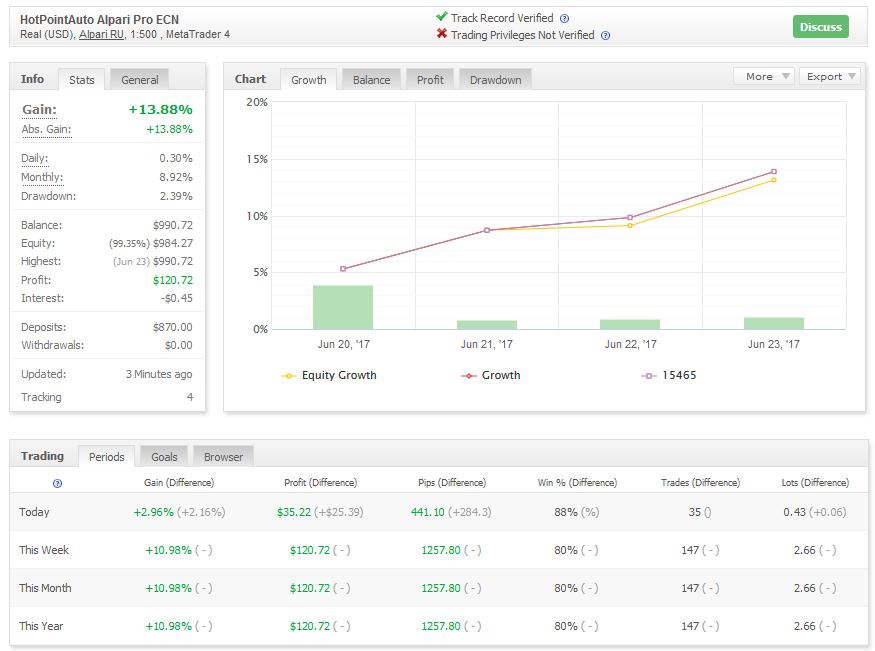Viewport: 875px width, 651px height.
Task: Click the Abs. Gain label
Action: 46,129
